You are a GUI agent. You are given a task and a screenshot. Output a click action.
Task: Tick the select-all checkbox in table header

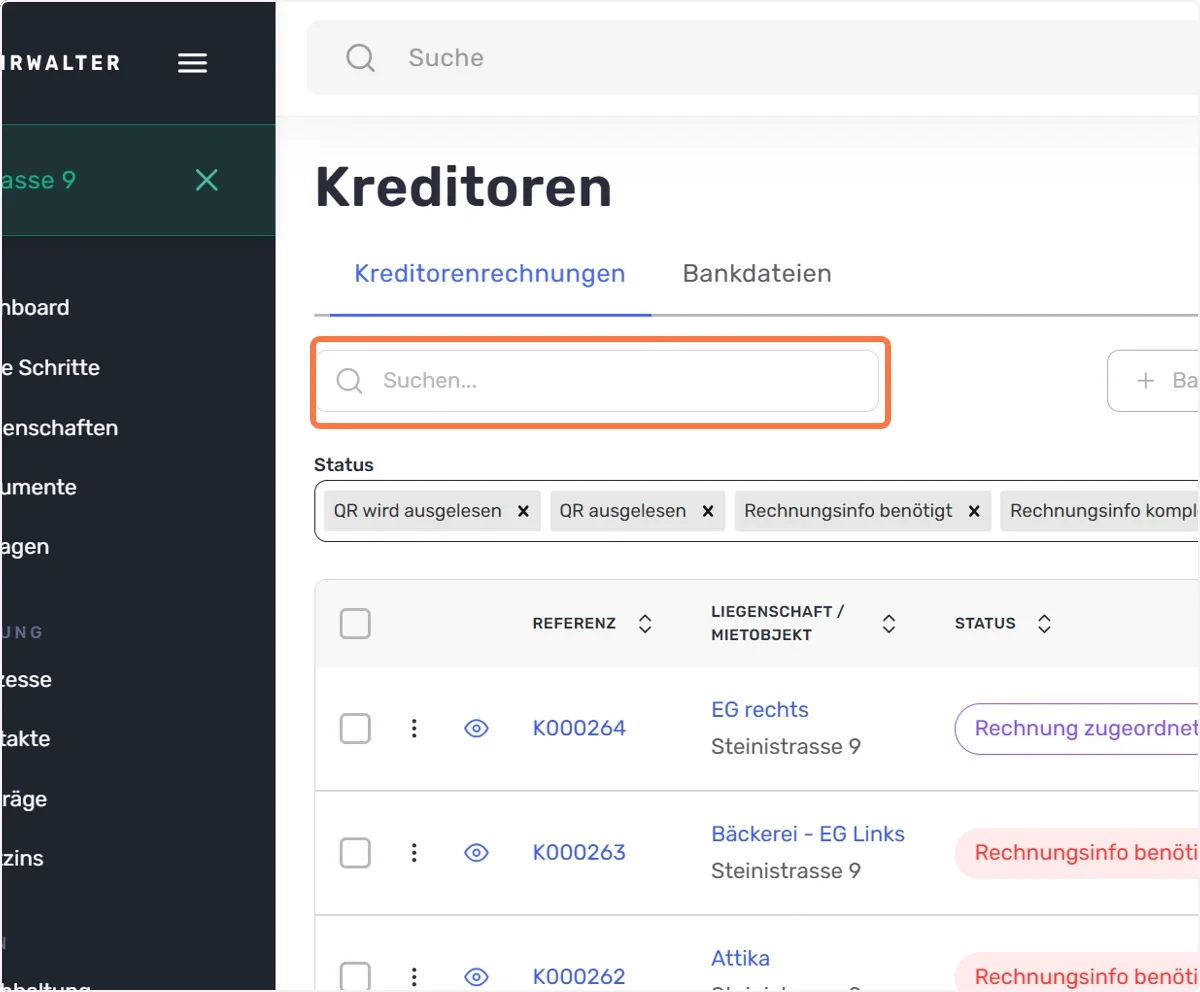point(355,624)
